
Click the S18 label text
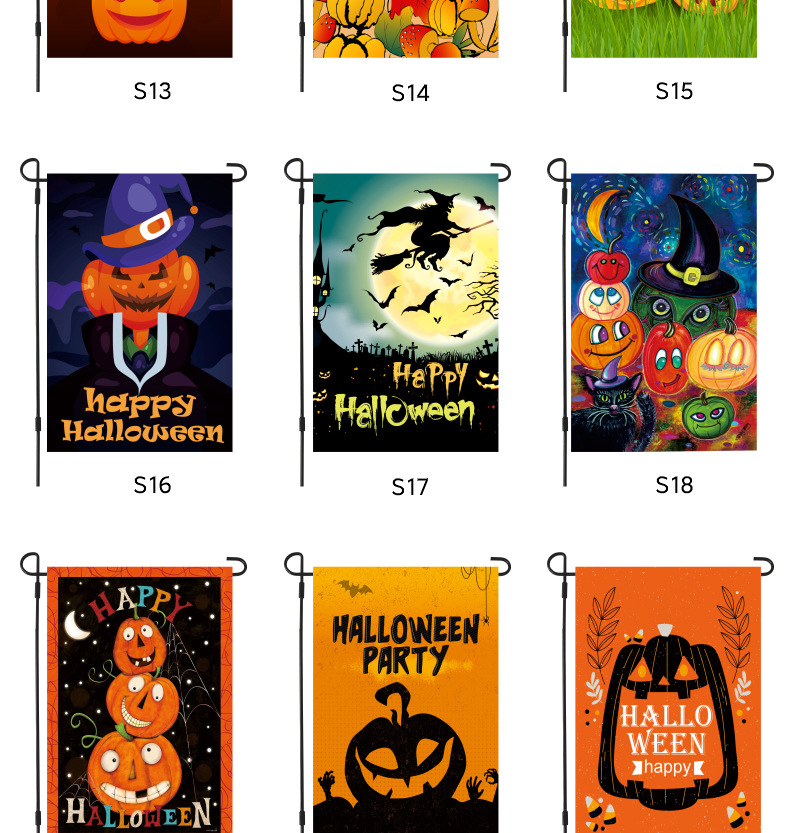point(674,485)
